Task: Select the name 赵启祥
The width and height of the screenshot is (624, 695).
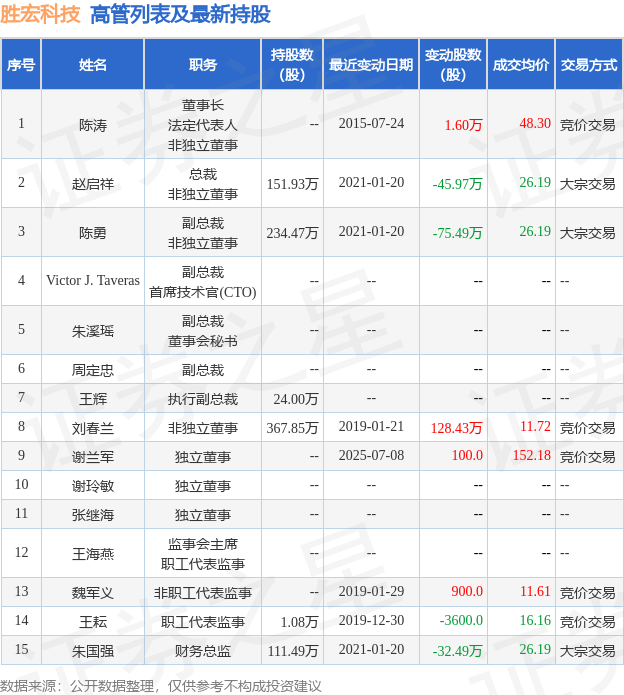Action: [x=93, y=184]
